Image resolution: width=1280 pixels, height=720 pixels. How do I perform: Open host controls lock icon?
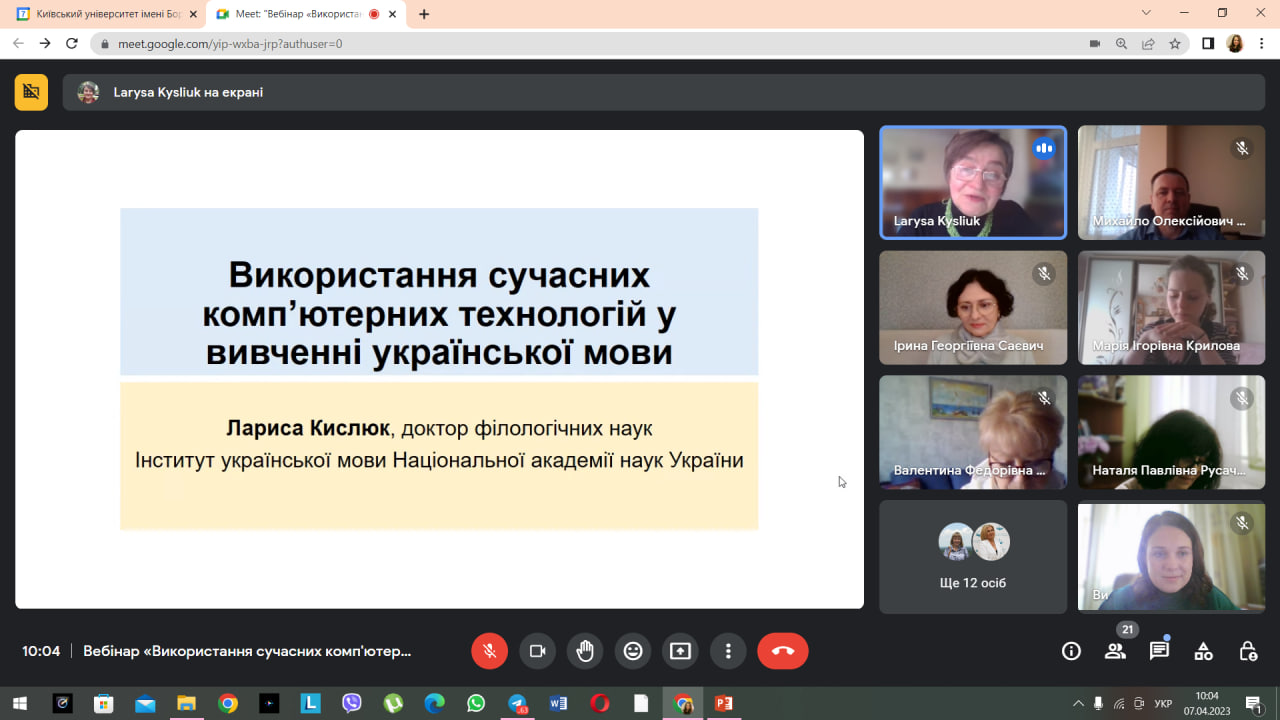(1248, 651)
